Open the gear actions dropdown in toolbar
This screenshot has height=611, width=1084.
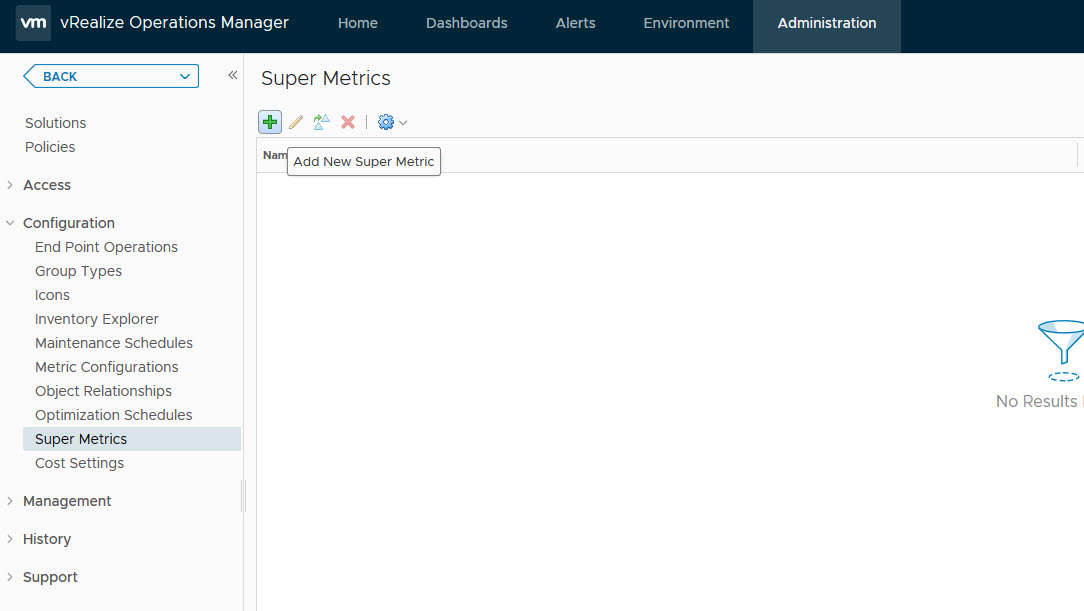pos(392,122)
